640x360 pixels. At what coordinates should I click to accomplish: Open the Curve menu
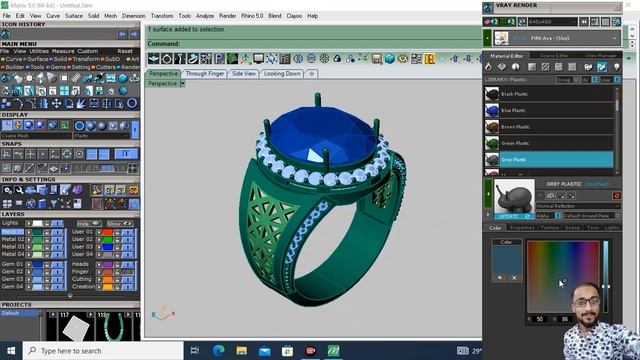pyautogui.click(x=53, y=16)
